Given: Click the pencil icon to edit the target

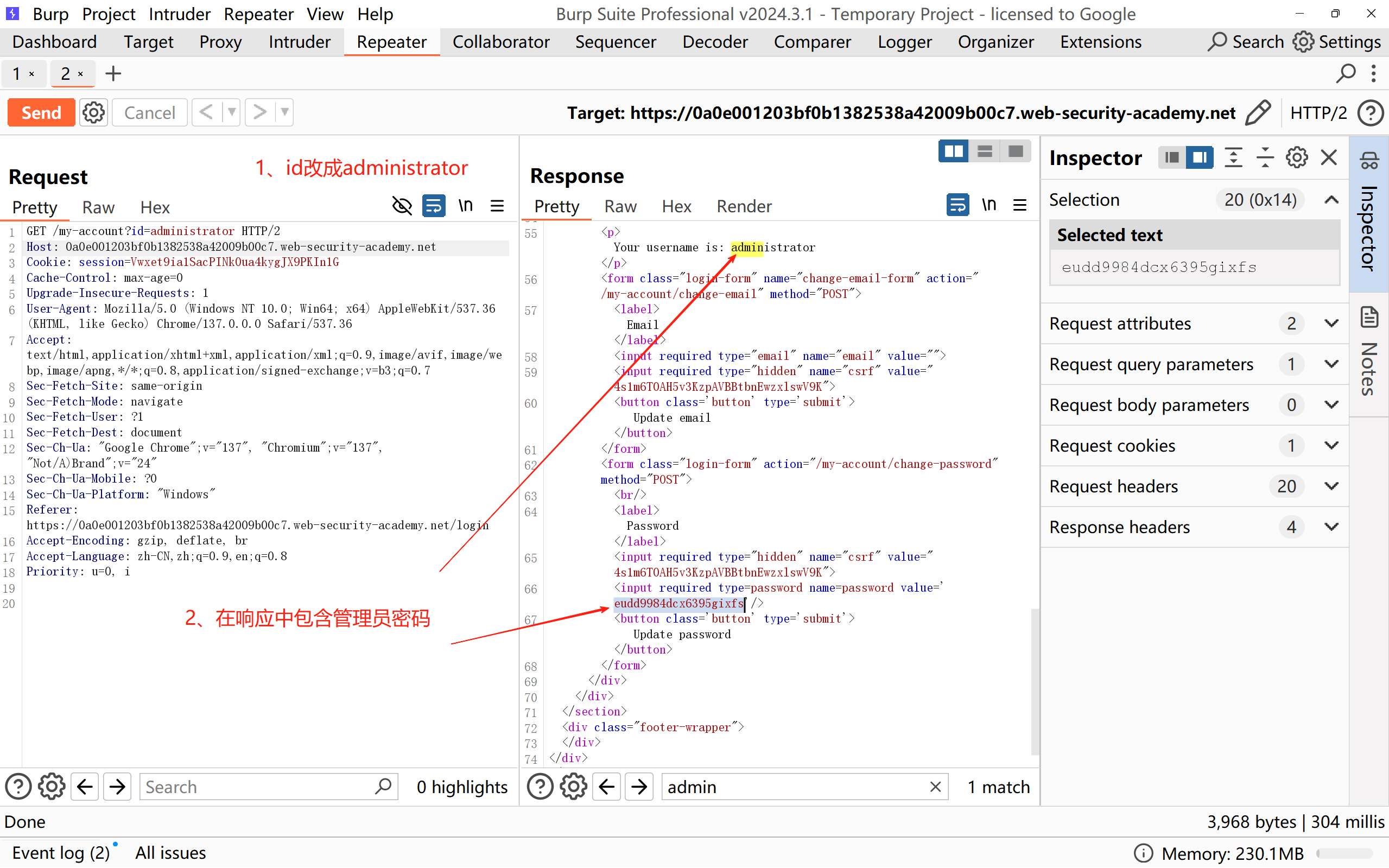Looking at the screenshot, I should 1258,112.
